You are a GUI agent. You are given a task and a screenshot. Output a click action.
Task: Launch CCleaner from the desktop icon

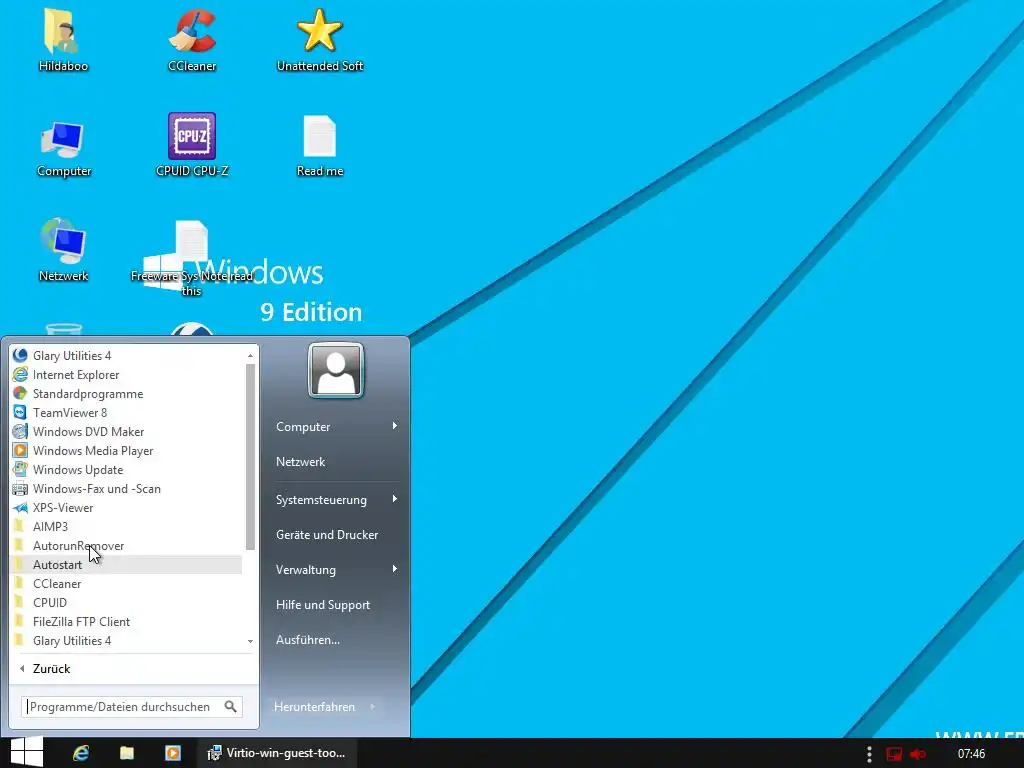point(192,40)
